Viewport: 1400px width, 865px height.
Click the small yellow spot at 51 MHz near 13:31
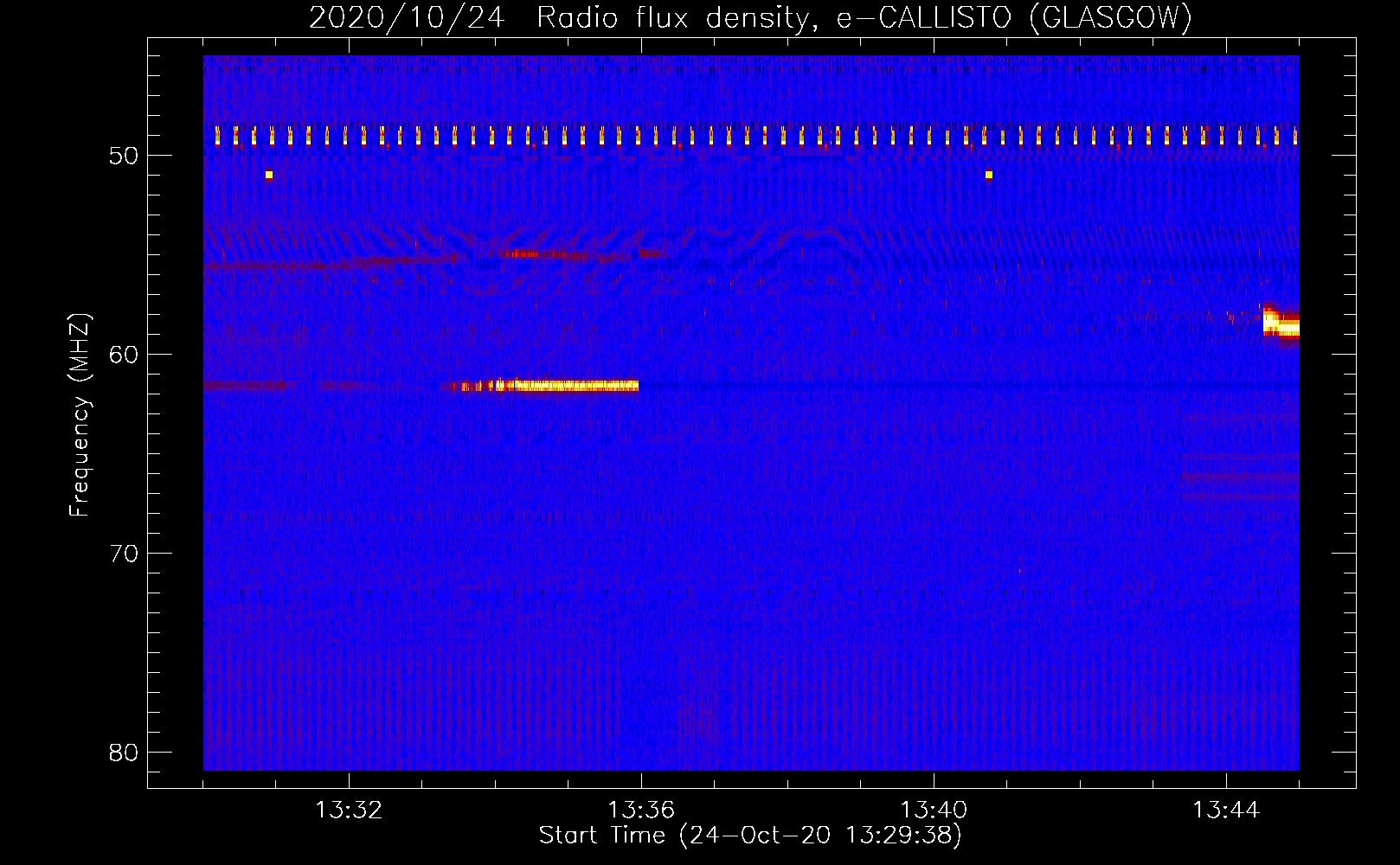pos(269,175)
